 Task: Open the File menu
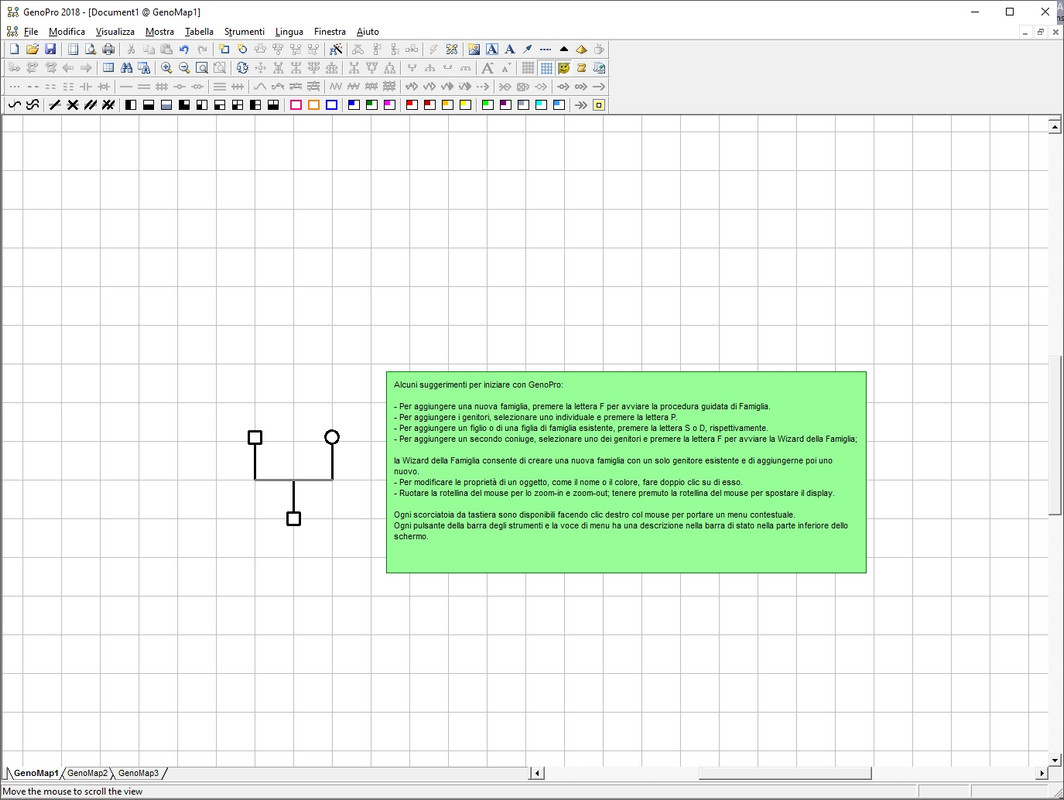click(x=31, y=31)
